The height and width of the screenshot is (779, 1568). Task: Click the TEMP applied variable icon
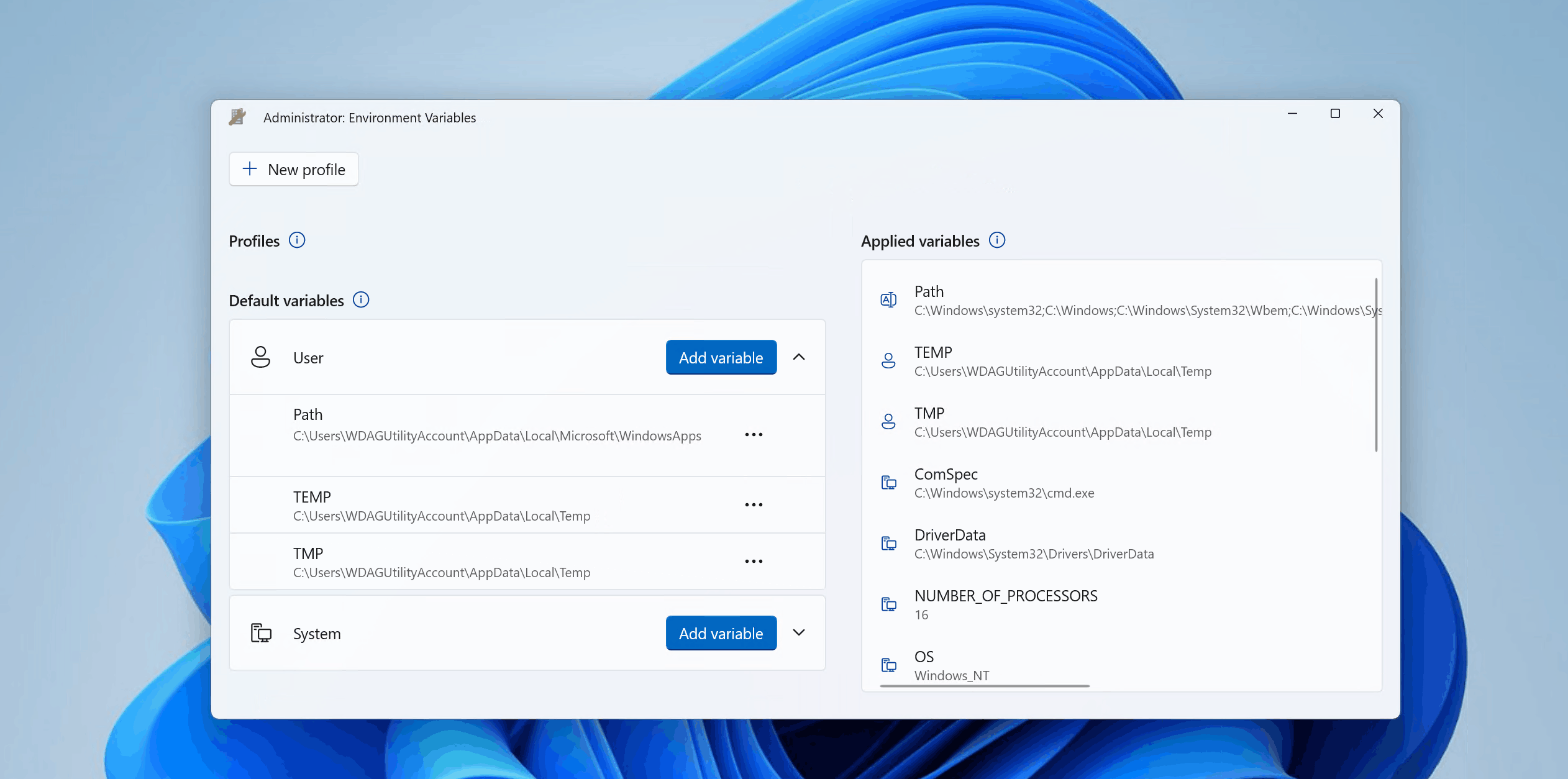(x=888, y=358)
